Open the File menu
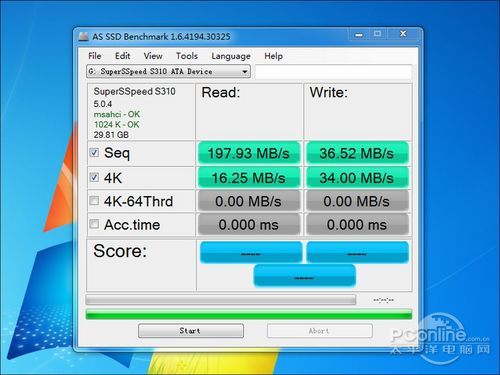The image size is (500, 375). pos(95,56)
